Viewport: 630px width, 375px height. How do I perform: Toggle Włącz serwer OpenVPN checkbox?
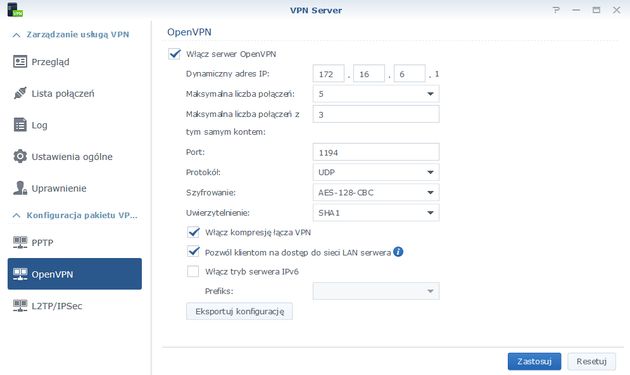point(174,54)
